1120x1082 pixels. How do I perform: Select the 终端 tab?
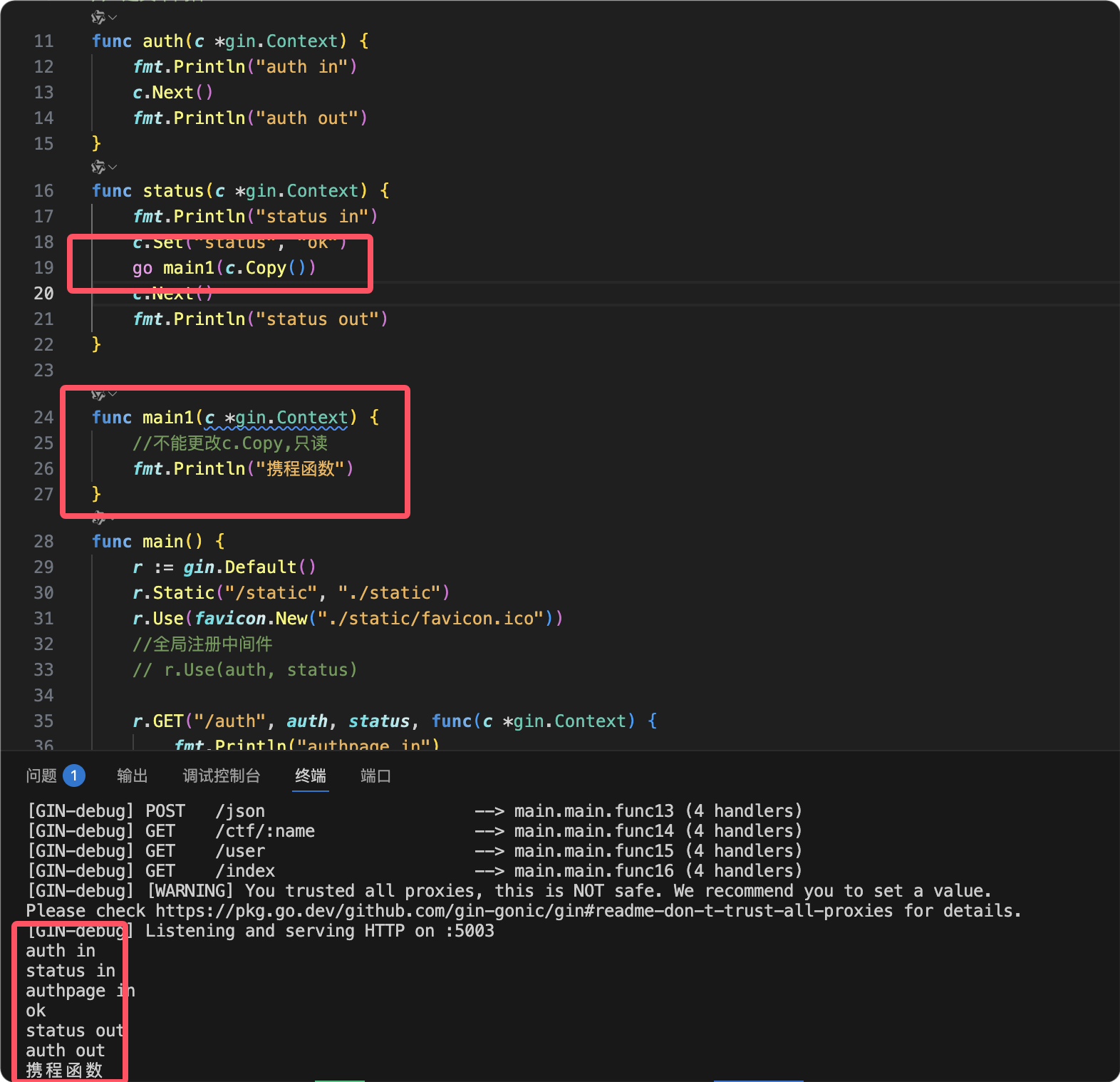[311, 776]
